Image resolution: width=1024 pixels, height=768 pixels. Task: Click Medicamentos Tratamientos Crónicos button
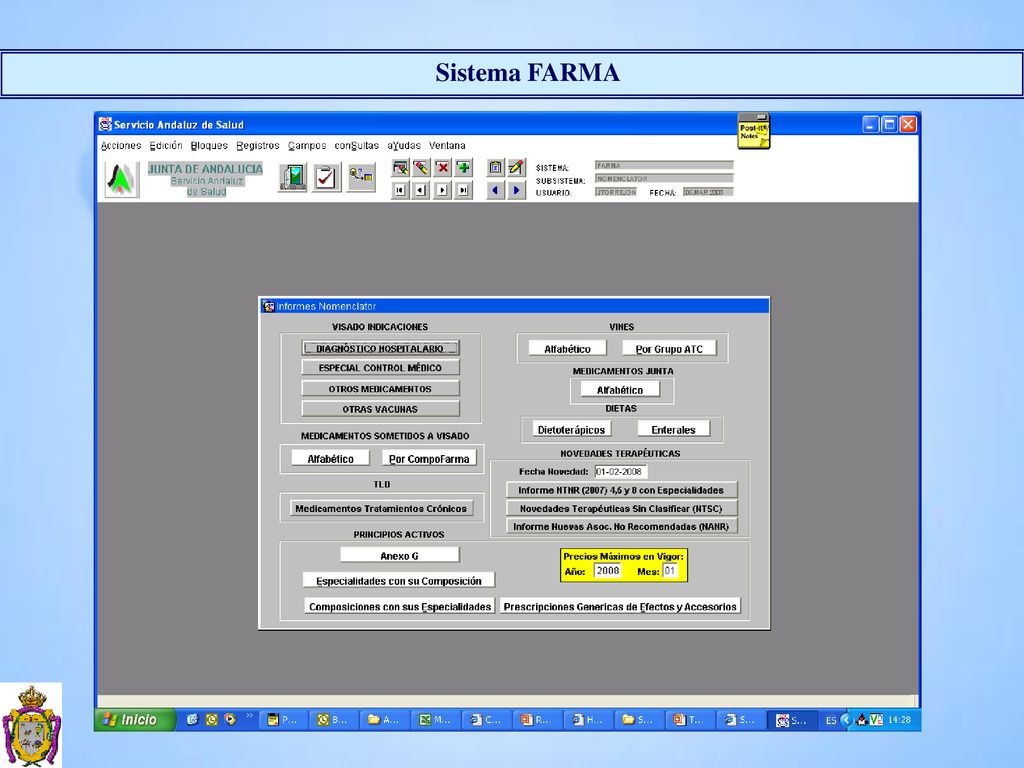[x=381, y=508]
